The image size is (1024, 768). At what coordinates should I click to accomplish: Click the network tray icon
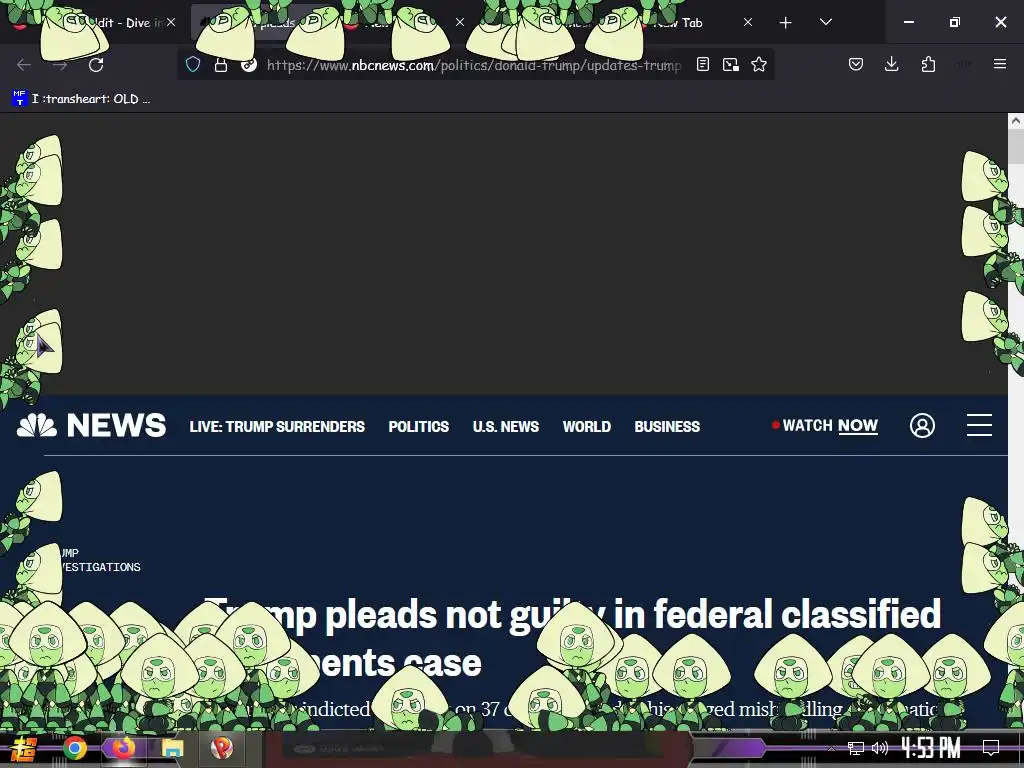tap(856, 748)
